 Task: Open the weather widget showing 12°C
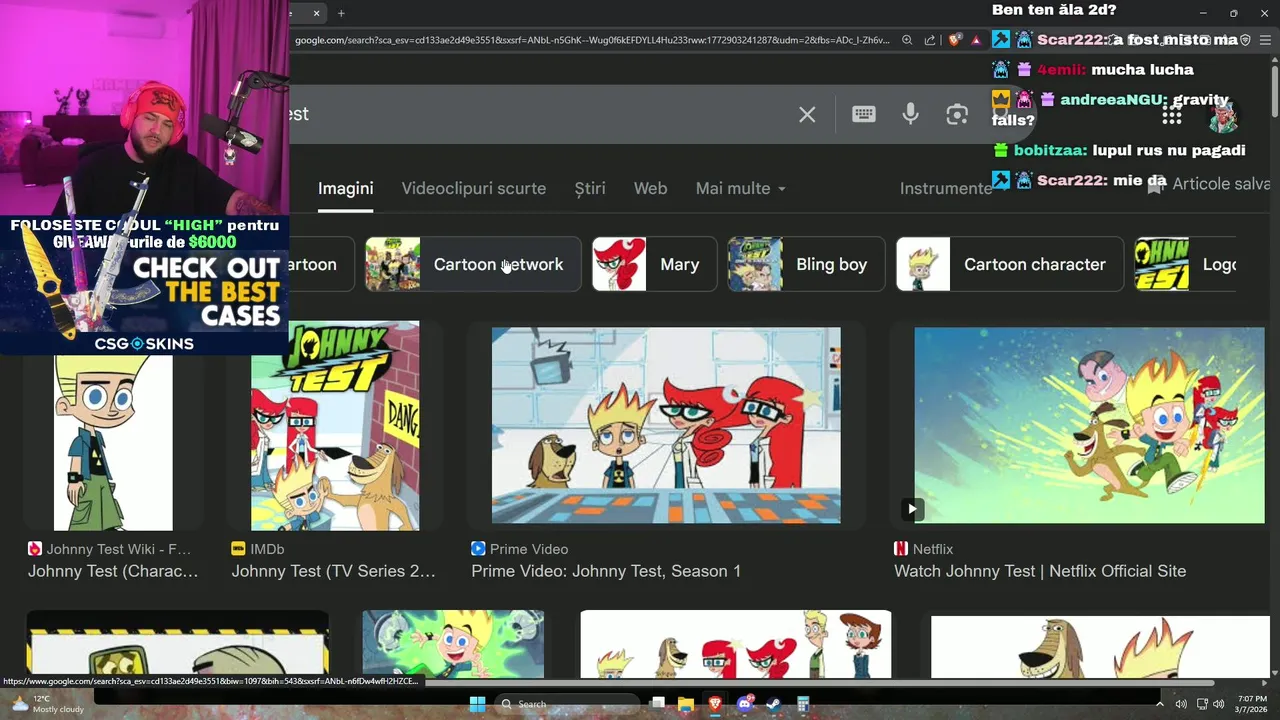coord(48,704)
